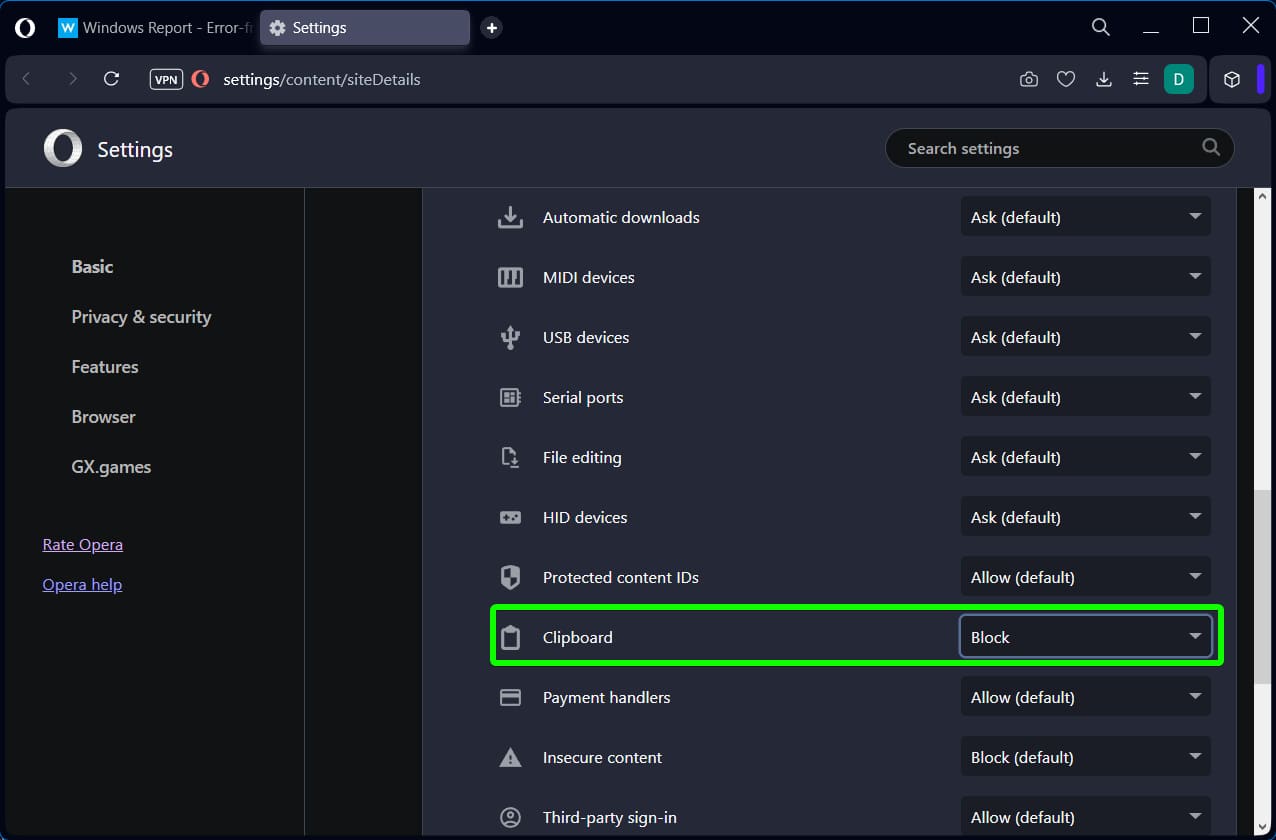Bookmark page with heart icon
The width and height of the screenshot is (1276, 840).
[1066, 79]
